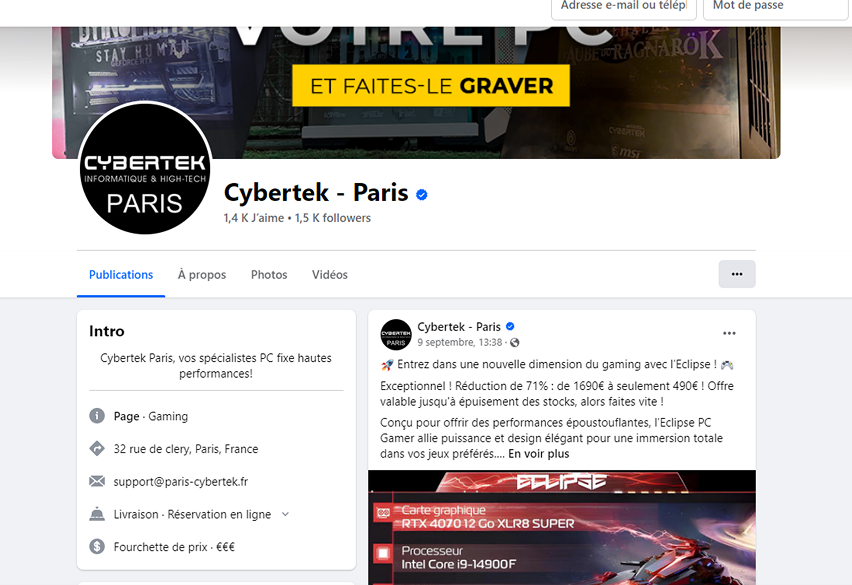Click the post author's small avatar
Screen dimensions: 852x585
click(396, 335)
